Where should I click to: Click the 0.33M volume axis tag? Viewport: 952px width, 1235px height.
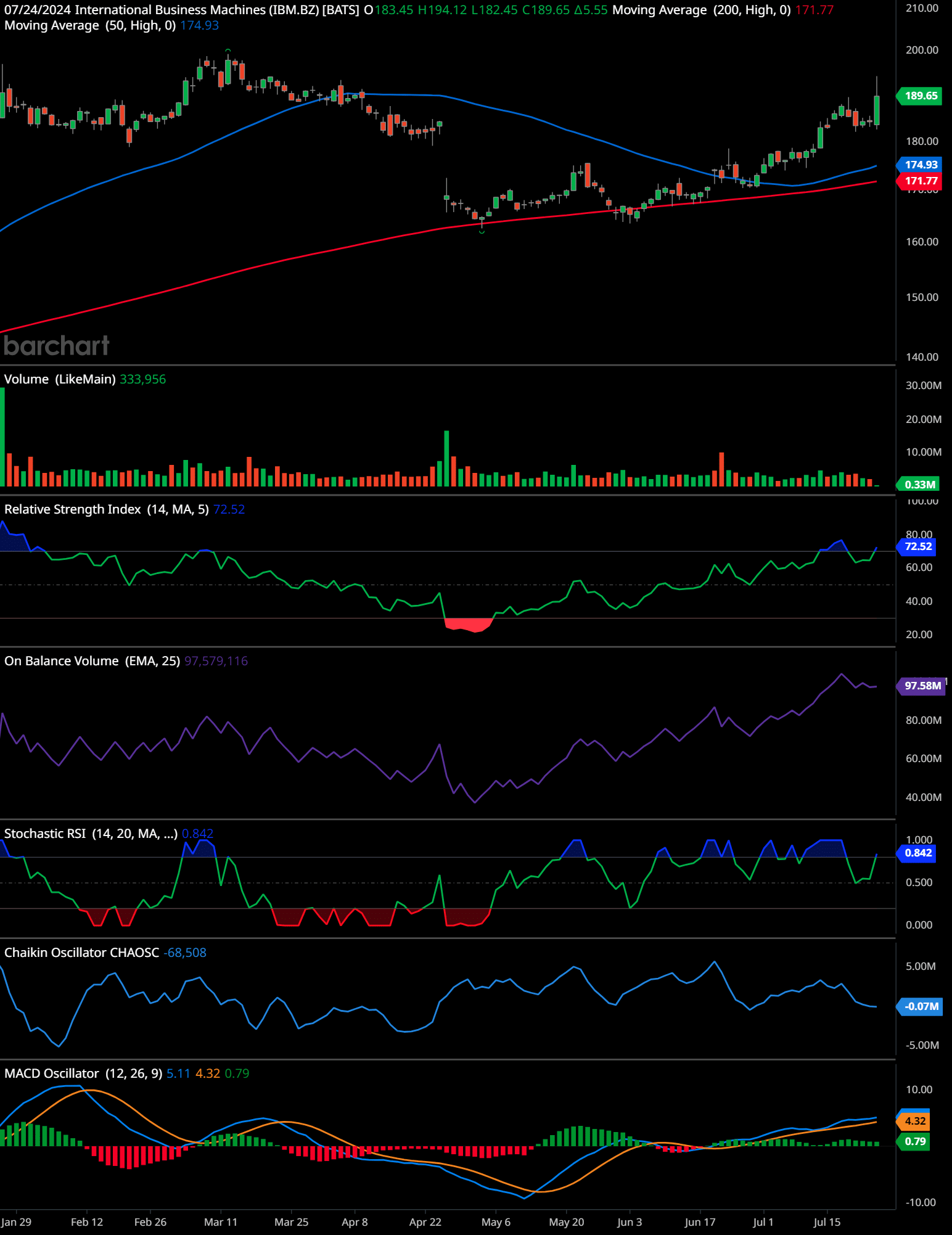click(x=919, y=485)
